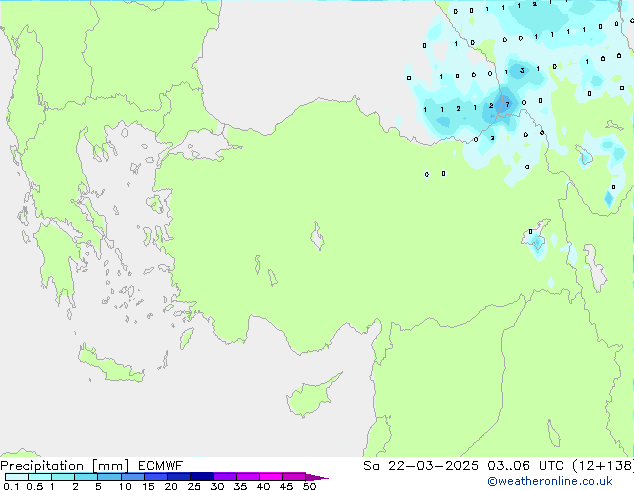Pick the 40–45 mm magenta legend swatch
The image size is (634, 490).
[x=271, y=477]
